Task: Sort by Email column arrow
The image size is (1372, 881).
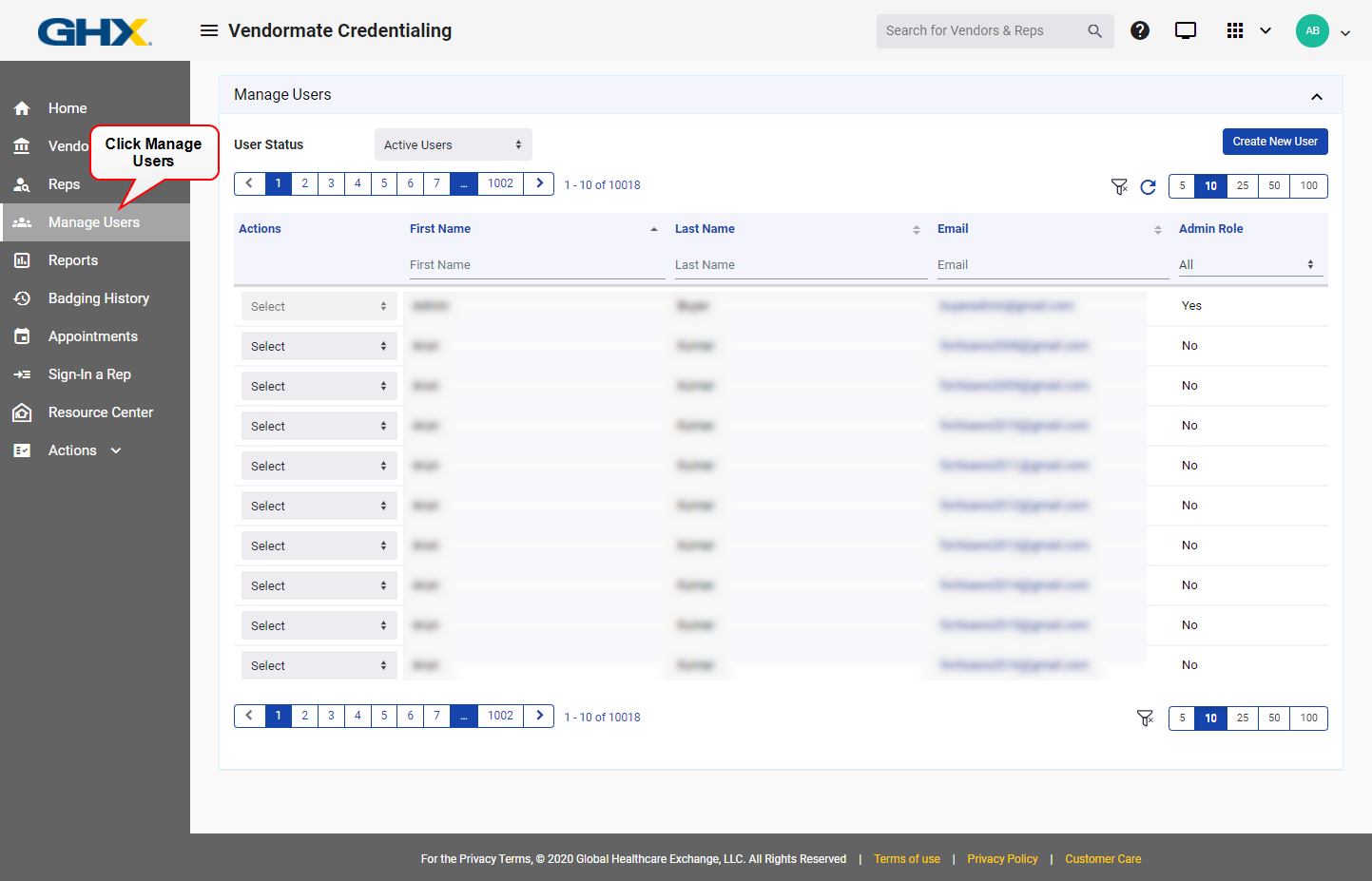Action: 1158,229
